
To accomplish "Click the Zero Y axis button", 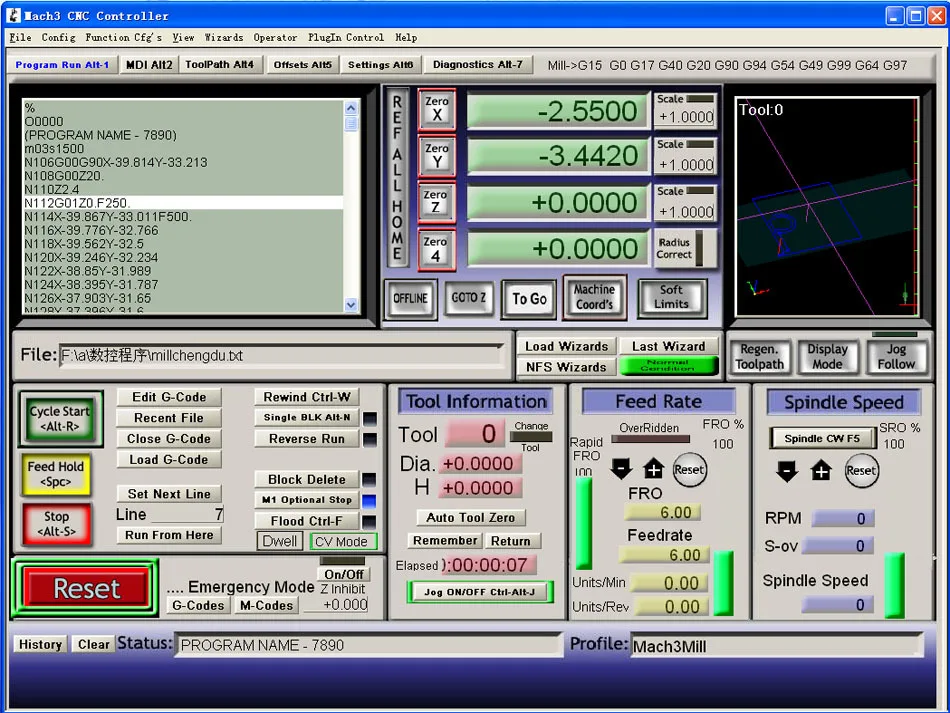I will [436, 156].
